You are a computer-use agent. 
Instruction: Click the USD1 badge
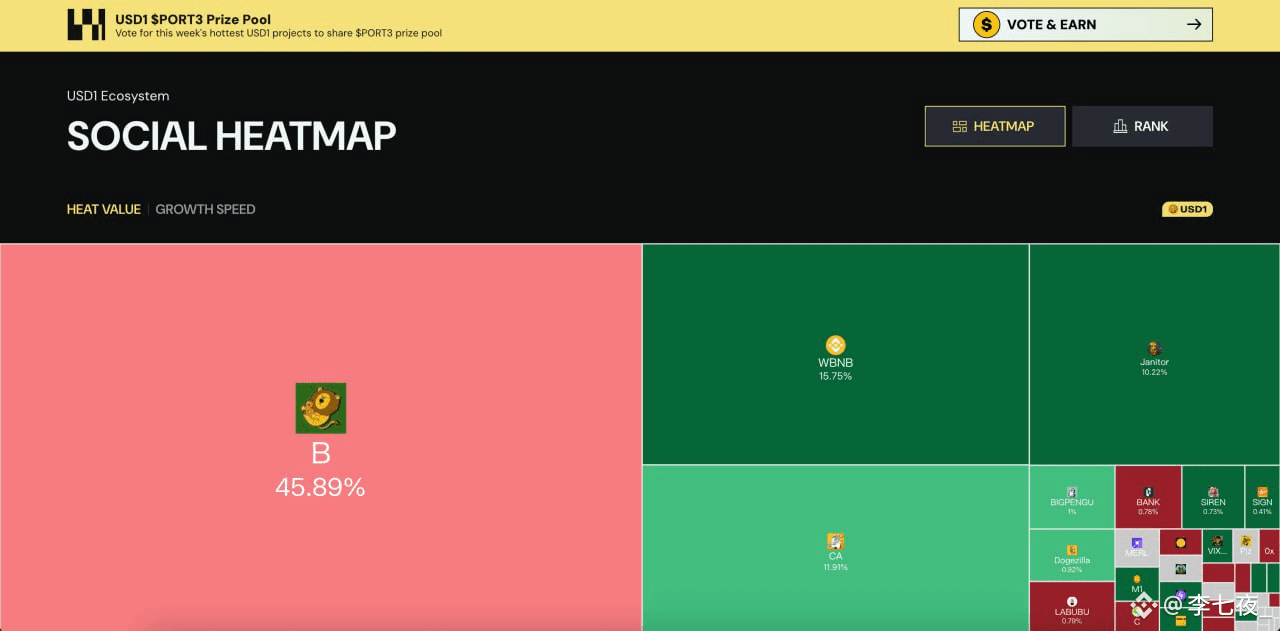tap(1187, 209)
